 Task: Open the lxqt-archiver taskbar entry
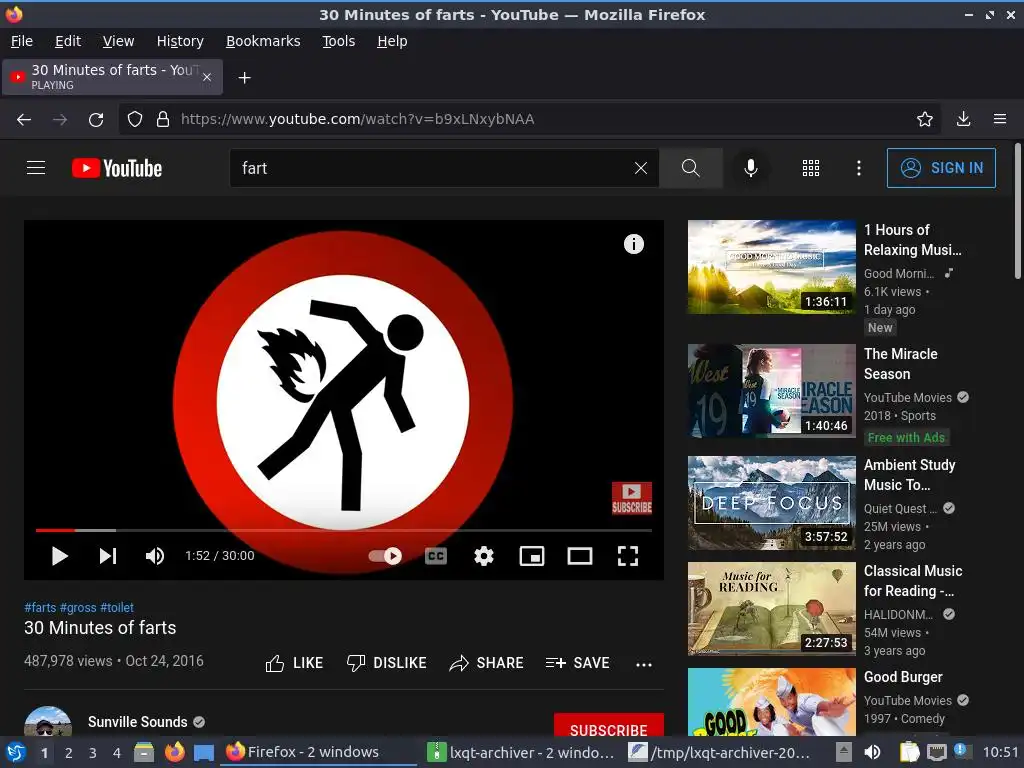coord(520,753)
